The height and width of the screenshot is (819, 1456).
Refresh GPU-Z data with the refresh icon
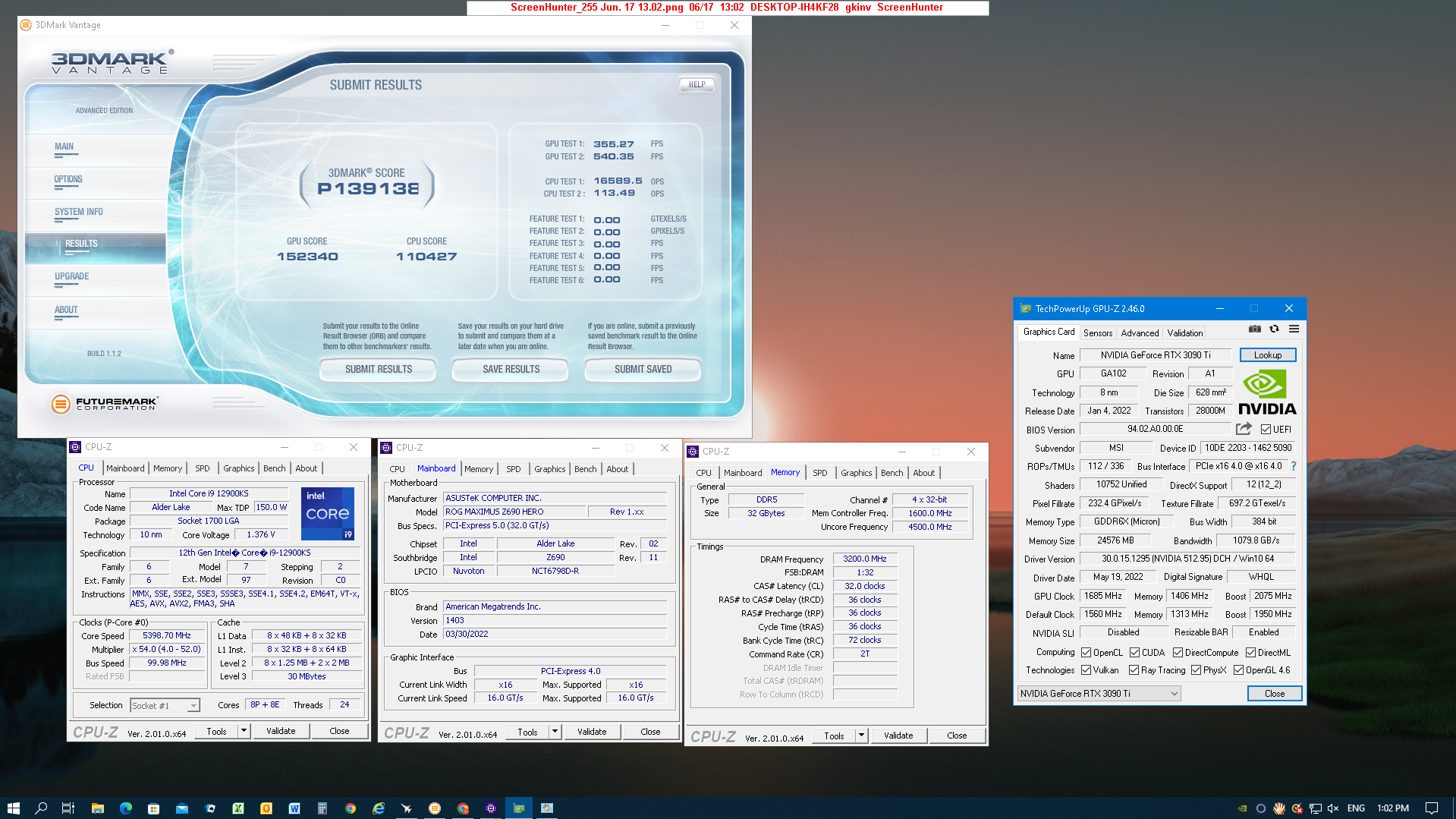[x=1275, y=329]
